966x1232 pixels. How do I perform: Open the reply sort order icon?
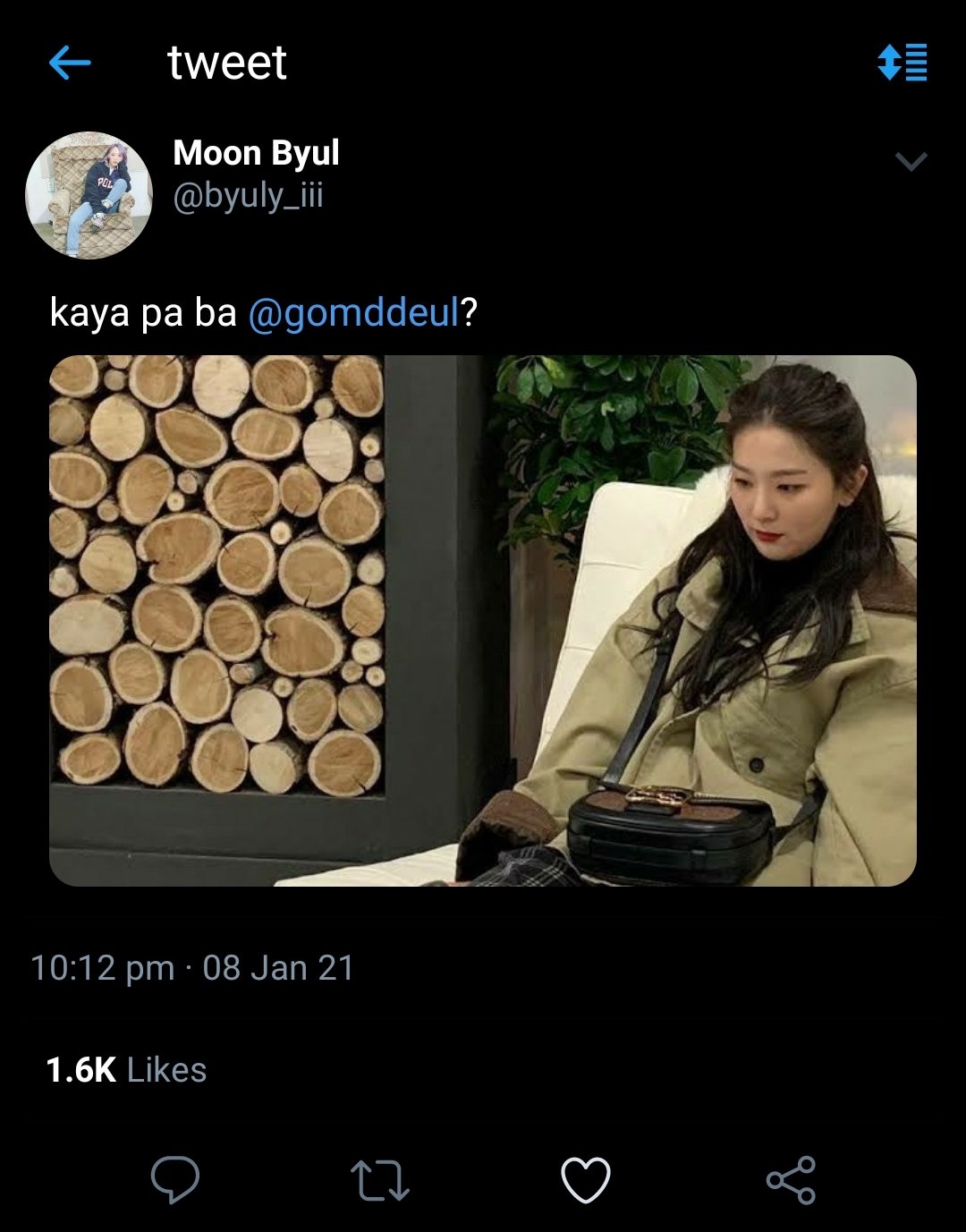click(902, 62)
